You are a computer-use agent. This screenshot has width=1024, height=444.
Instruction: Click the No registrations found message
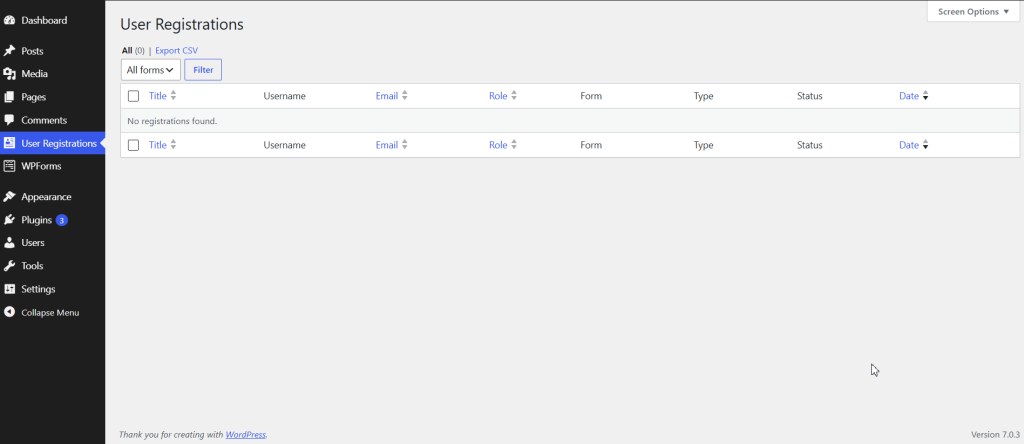172,121
